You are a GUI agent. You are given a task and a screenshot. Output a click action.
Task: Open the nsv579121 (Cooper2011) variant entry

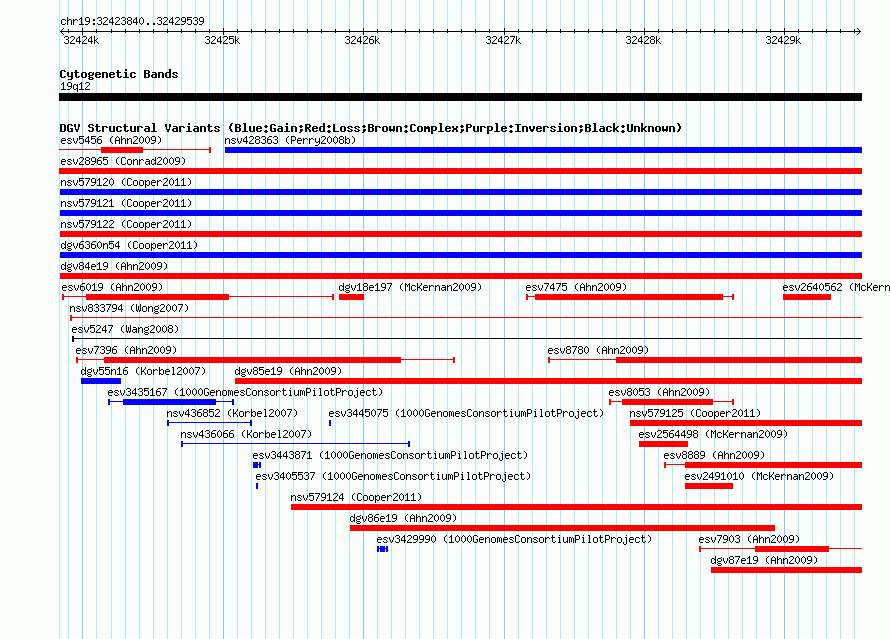tap(126, 203)
